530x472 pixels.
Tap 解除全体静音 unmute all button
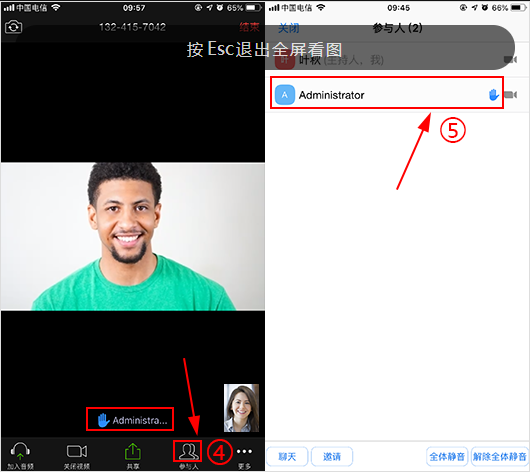pos(500,456)
